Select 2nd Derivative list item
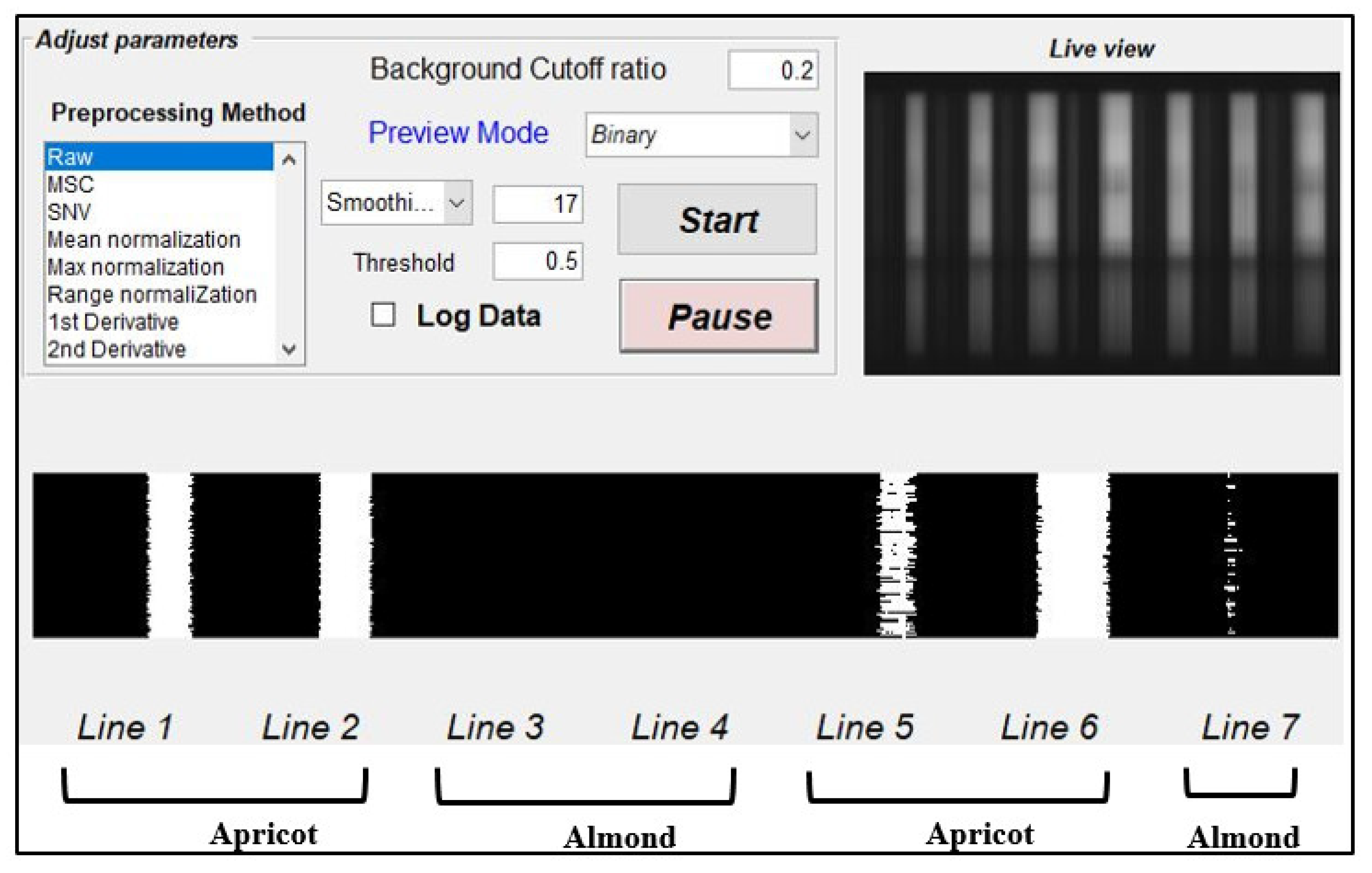Image resolution: width=1372 pixels, height=873 pixels. tap(159, 349)
